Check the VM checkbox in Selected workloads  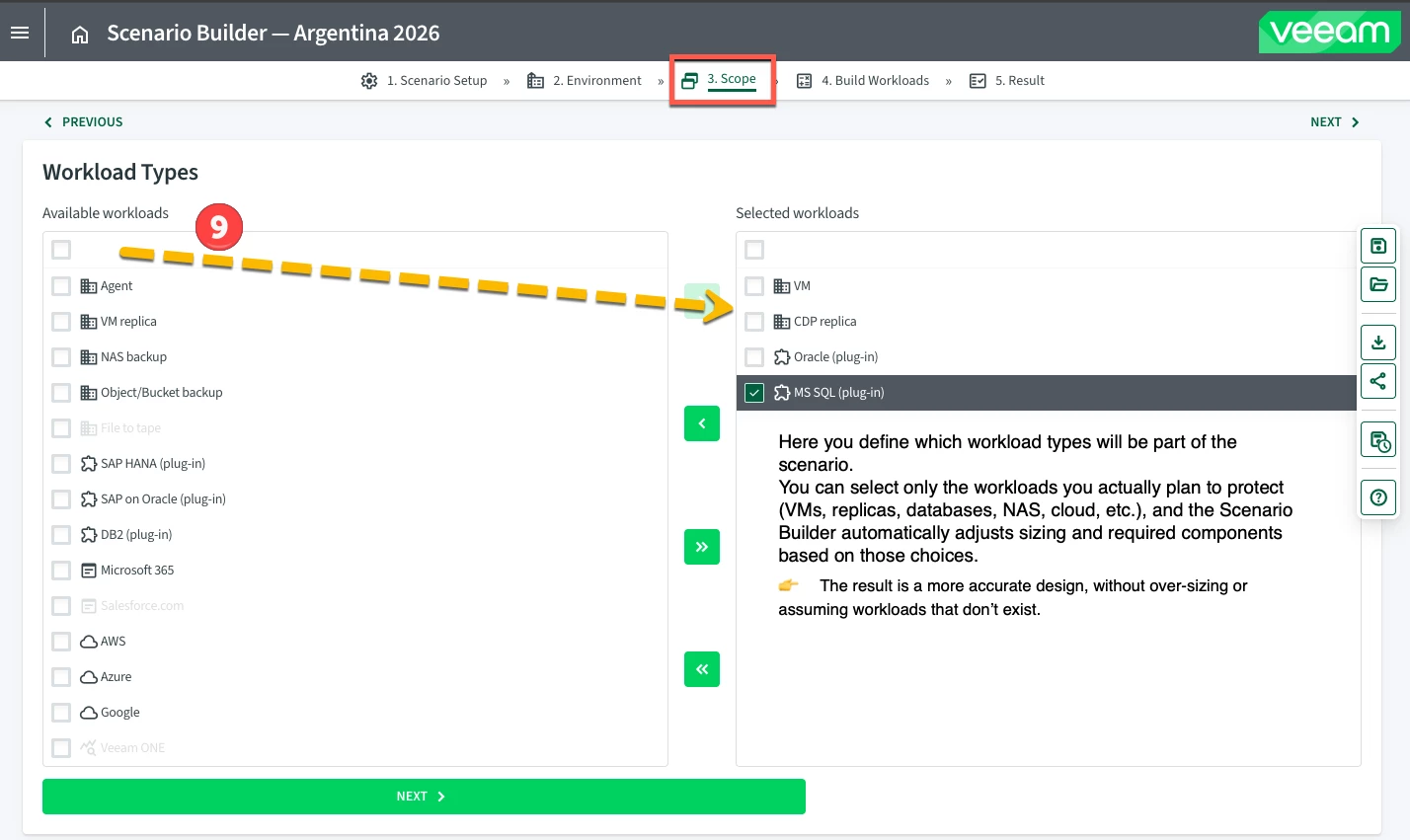754,286
